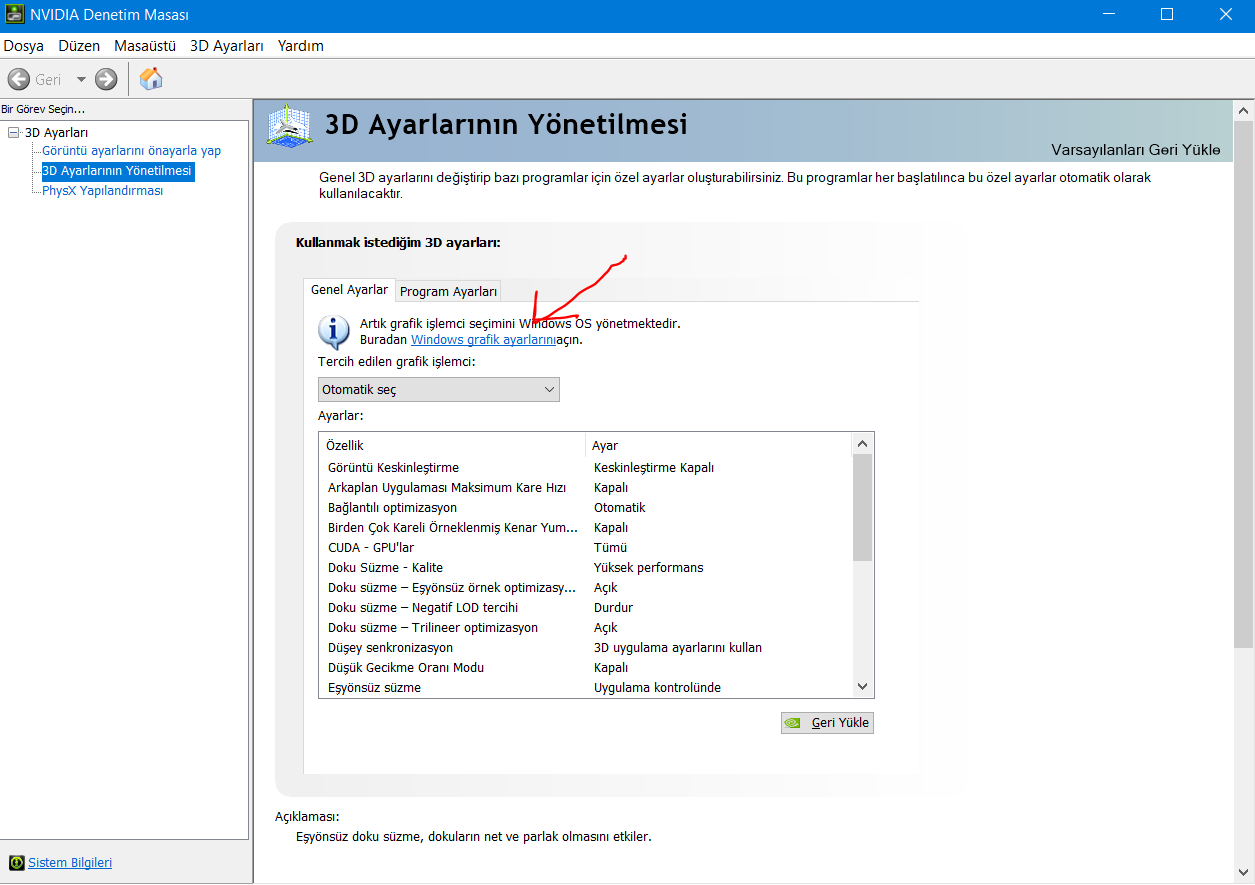
Task: Open the Dosya menu
Action: point(24,46)
